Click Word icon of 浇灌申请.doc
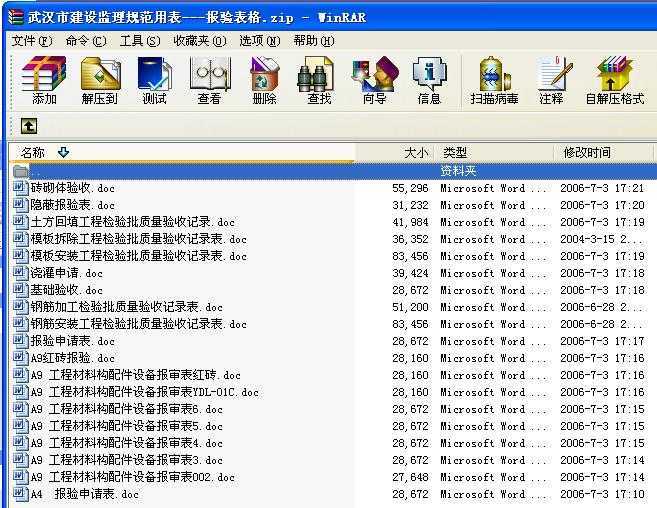This screenshot has height=508, width=657. (x=20, y=272)
